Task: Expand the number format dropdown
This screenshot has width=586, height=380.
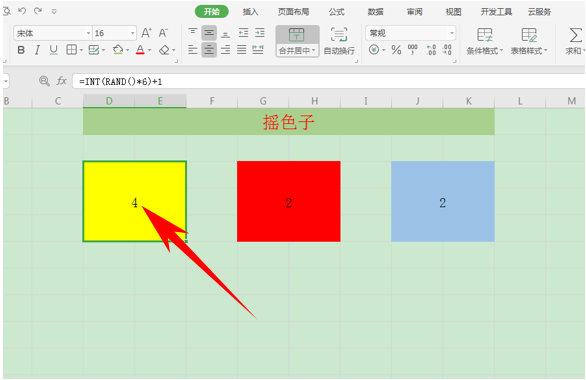Action: pyautogui.click(x=452, y=33)
